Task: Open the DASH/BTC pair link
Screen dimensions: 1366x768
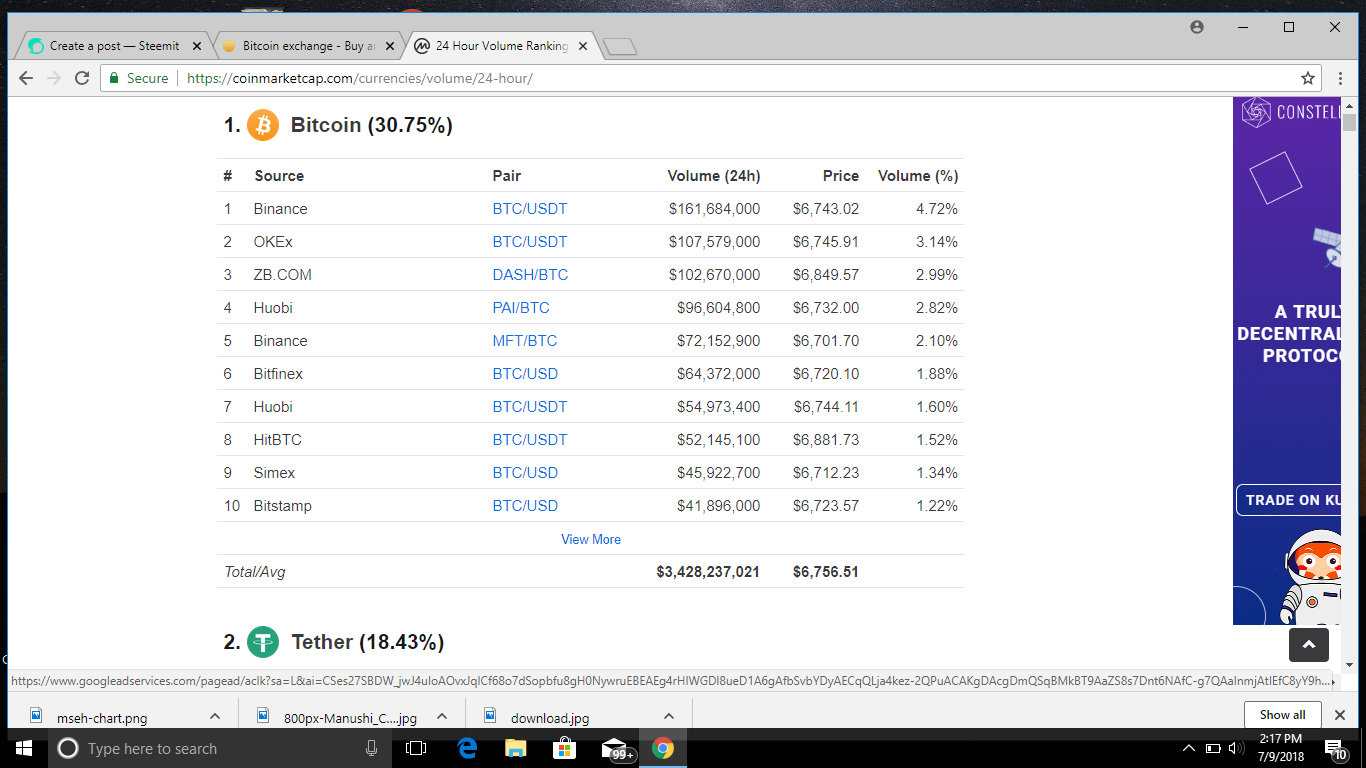Action: (x=530, y=275)
